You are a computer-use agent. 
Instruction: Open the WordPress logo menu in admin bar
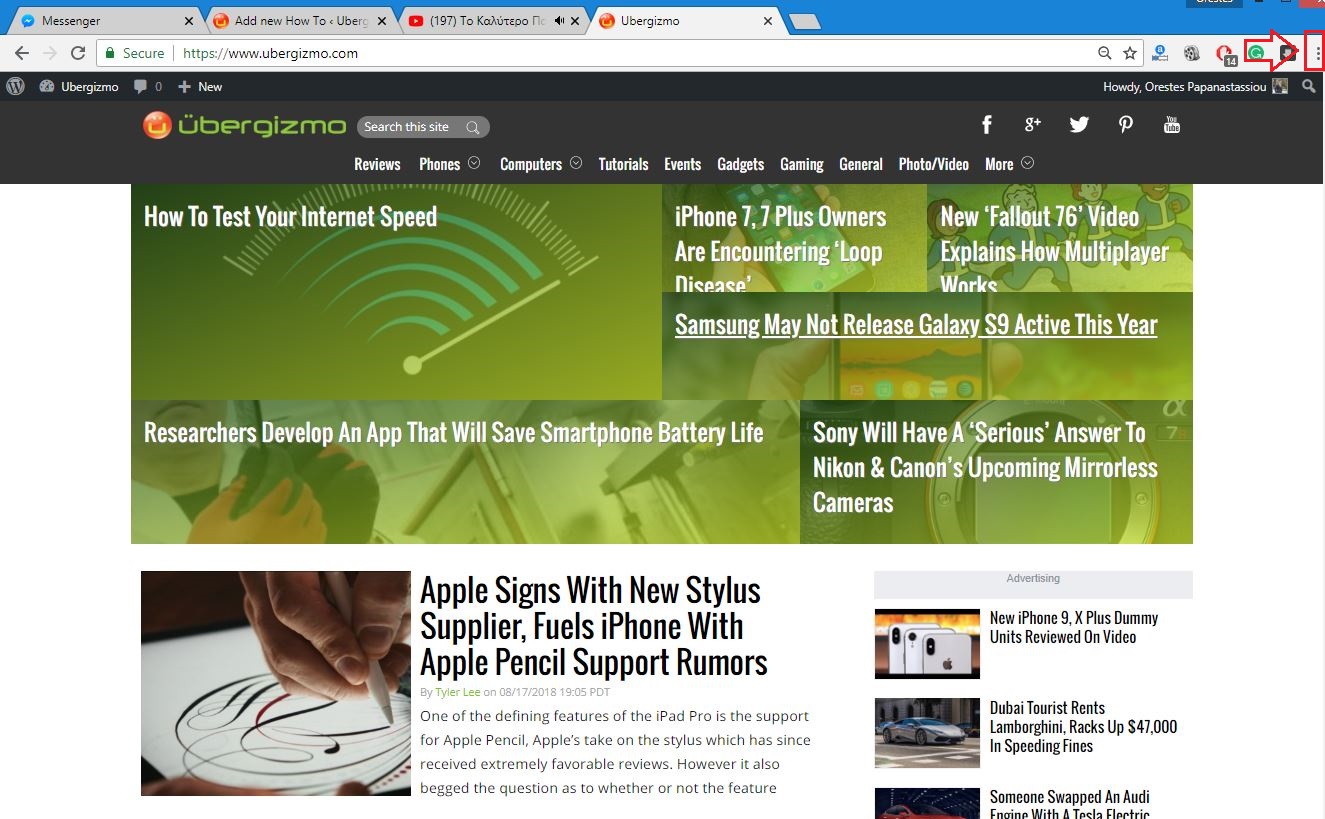[x=15, y=87]
